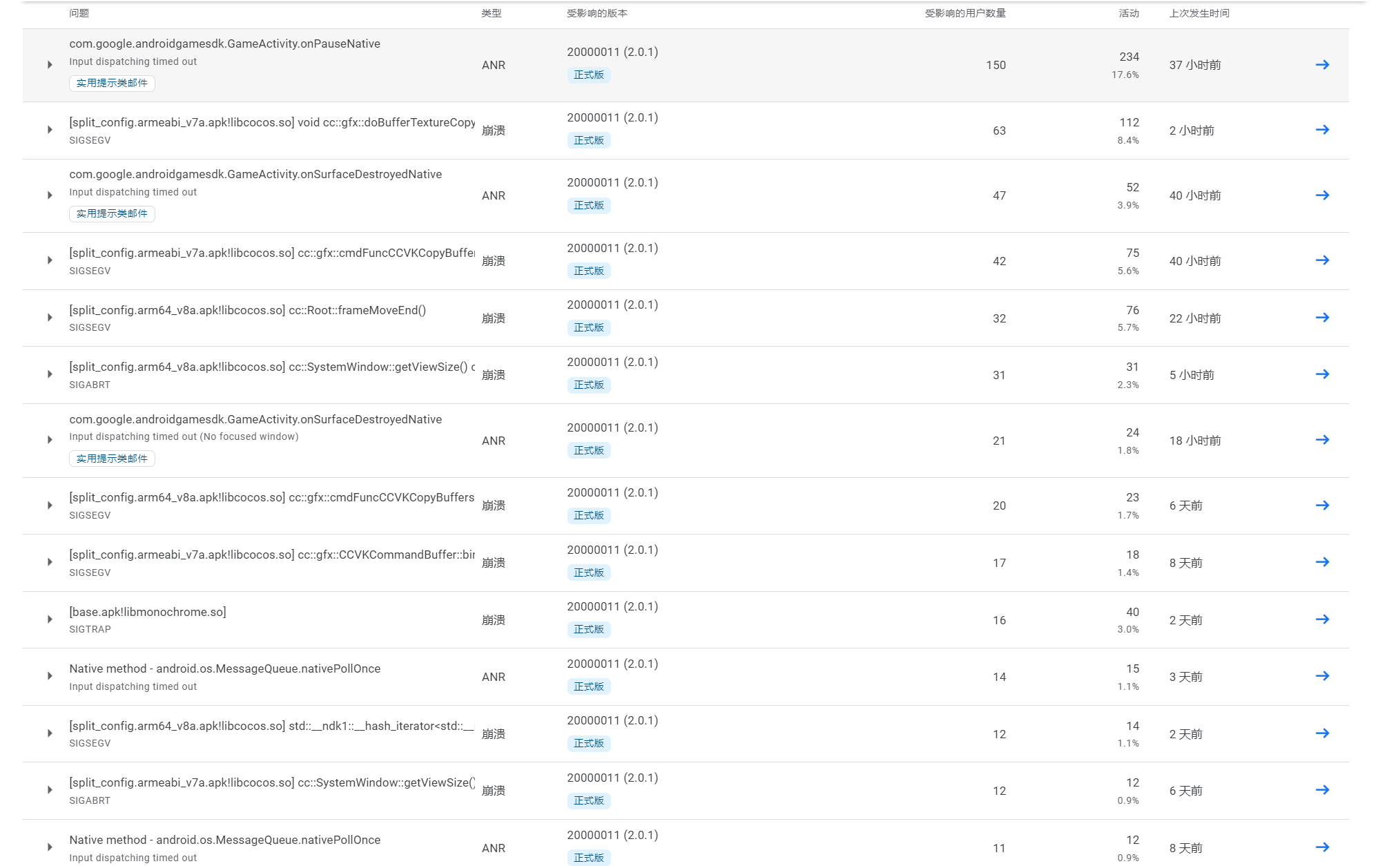Open details arrow for No focused window ANR row
This screenshot has width=1400, height=866.
pos(1322,440)
